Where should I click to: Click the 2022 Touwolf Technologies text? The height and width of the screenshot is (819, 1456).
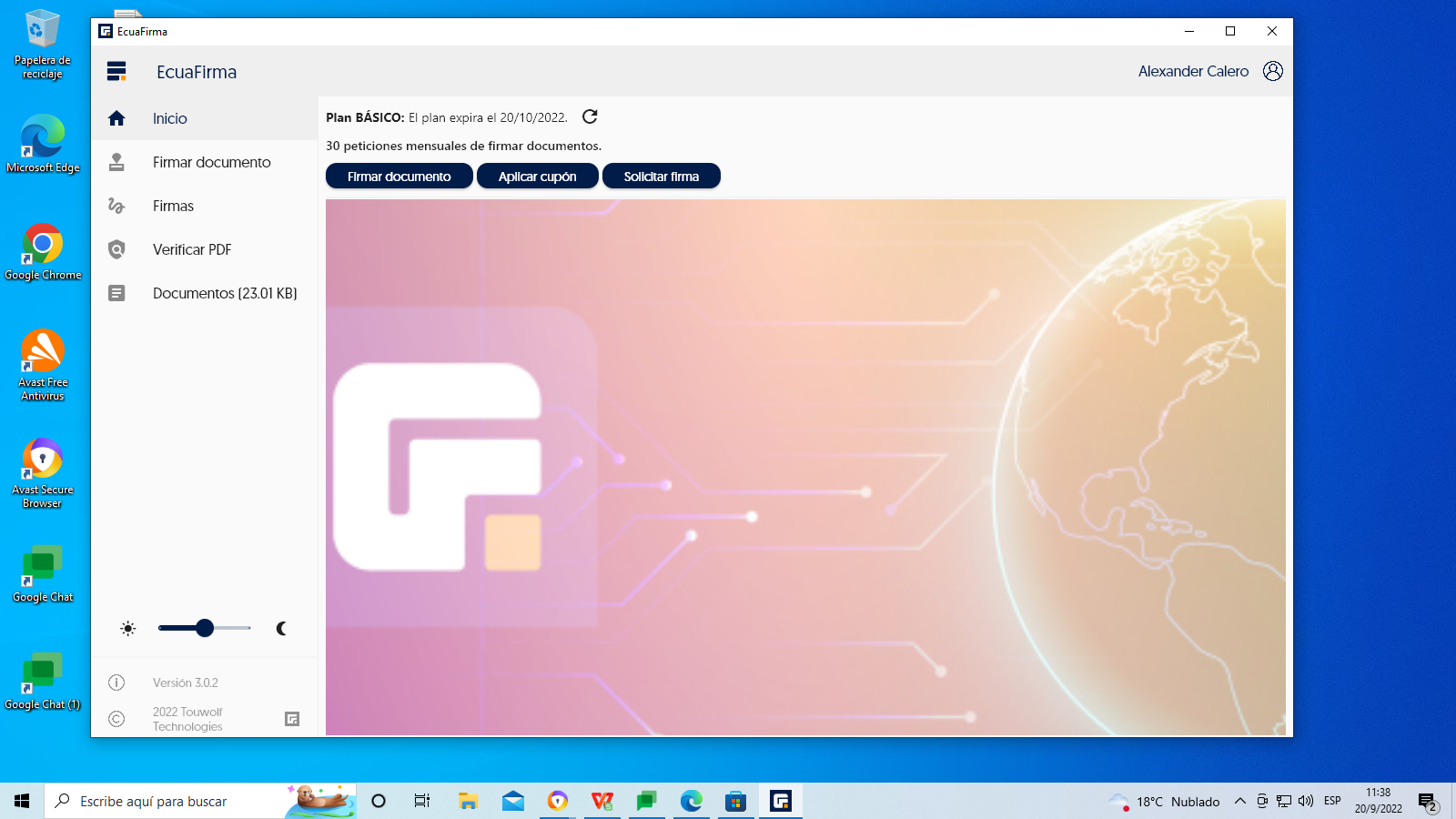click(187, 719)
